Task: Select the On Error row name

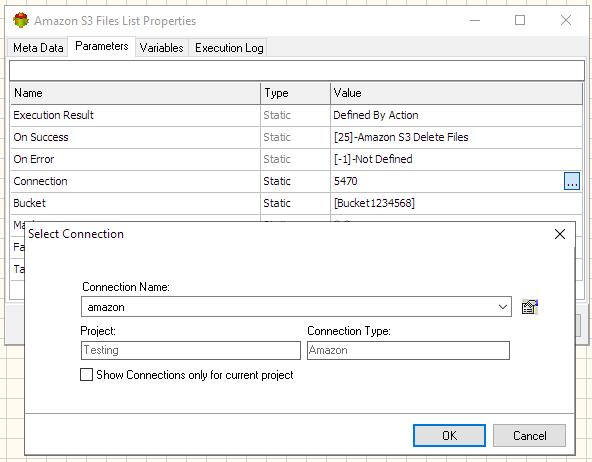Action: [x=34, y=159]
